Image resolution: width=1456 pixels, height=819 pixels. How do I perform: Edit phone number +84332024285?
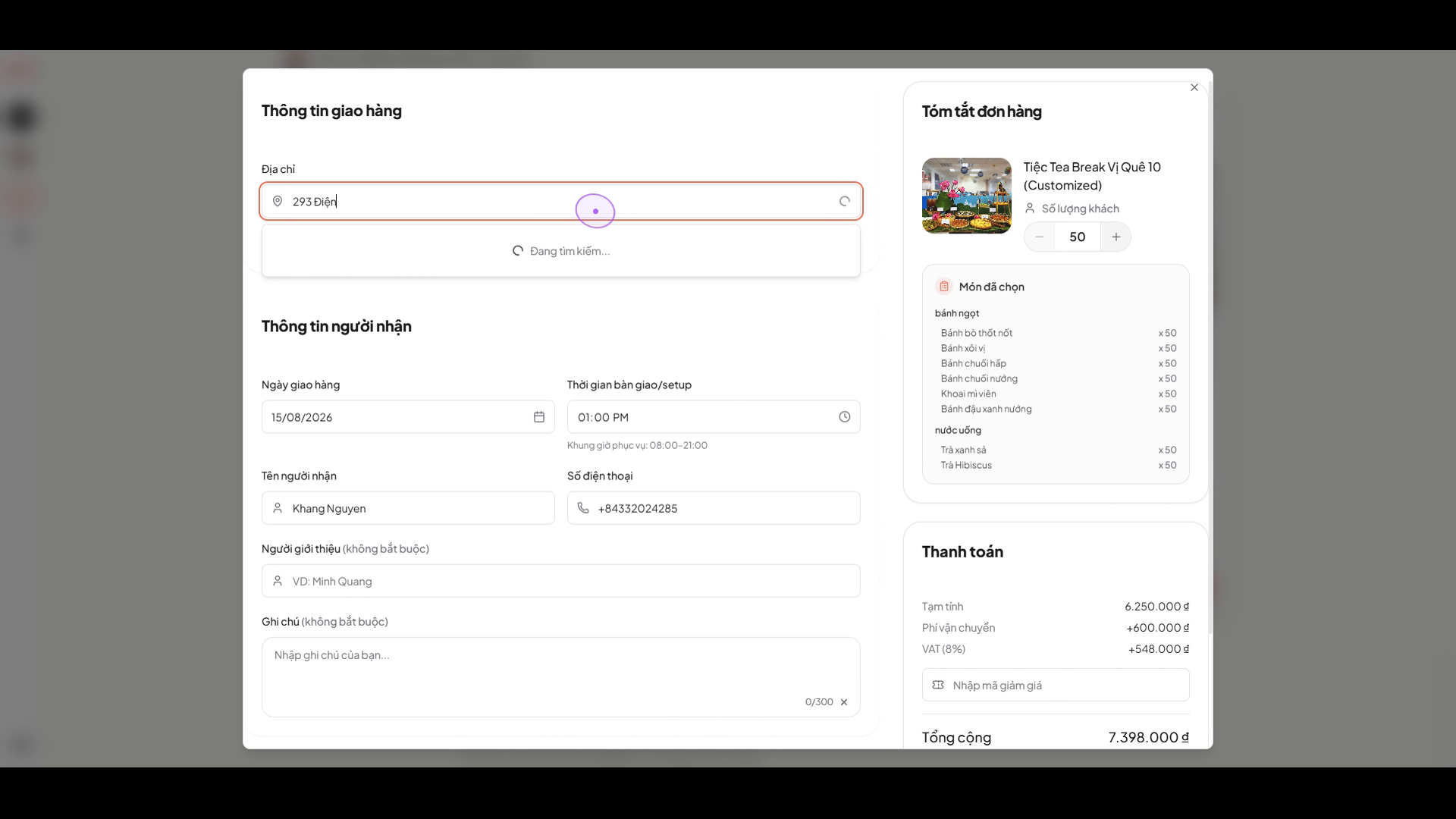pyautogui.click(x=714, y=508)
